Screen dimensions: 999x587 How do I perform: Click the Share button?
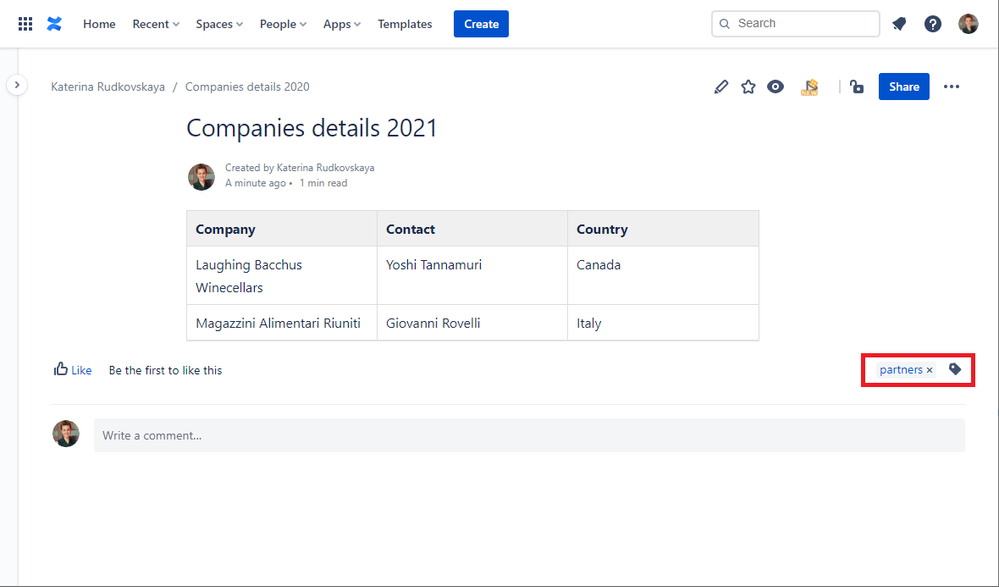(904, 87)
